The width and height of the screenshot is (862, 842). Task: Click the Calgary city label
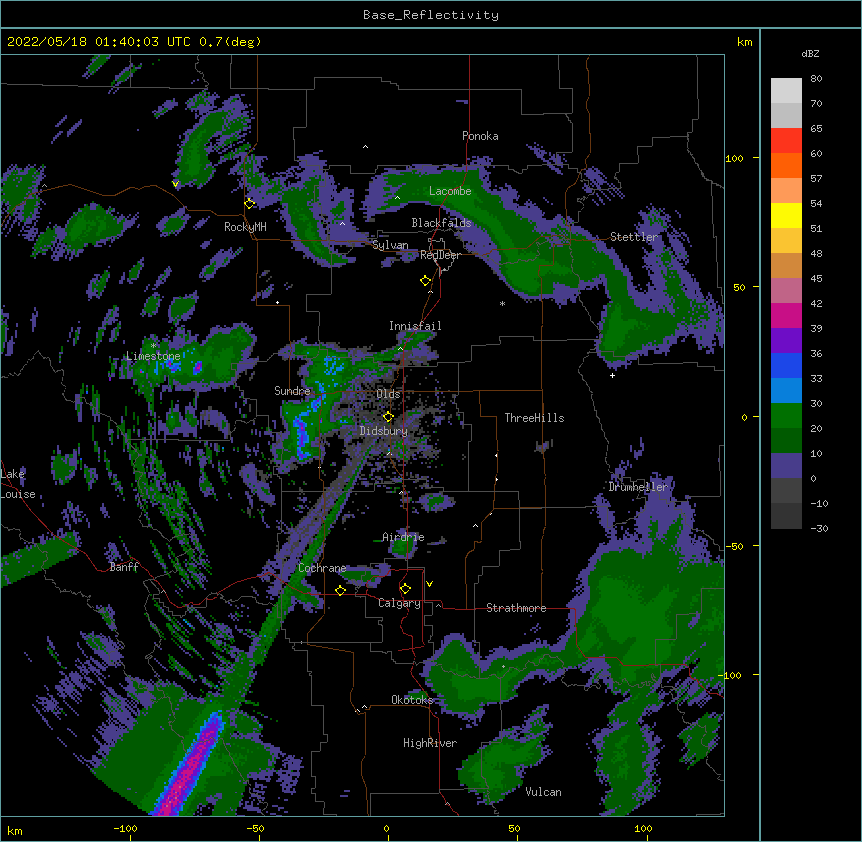399,603
